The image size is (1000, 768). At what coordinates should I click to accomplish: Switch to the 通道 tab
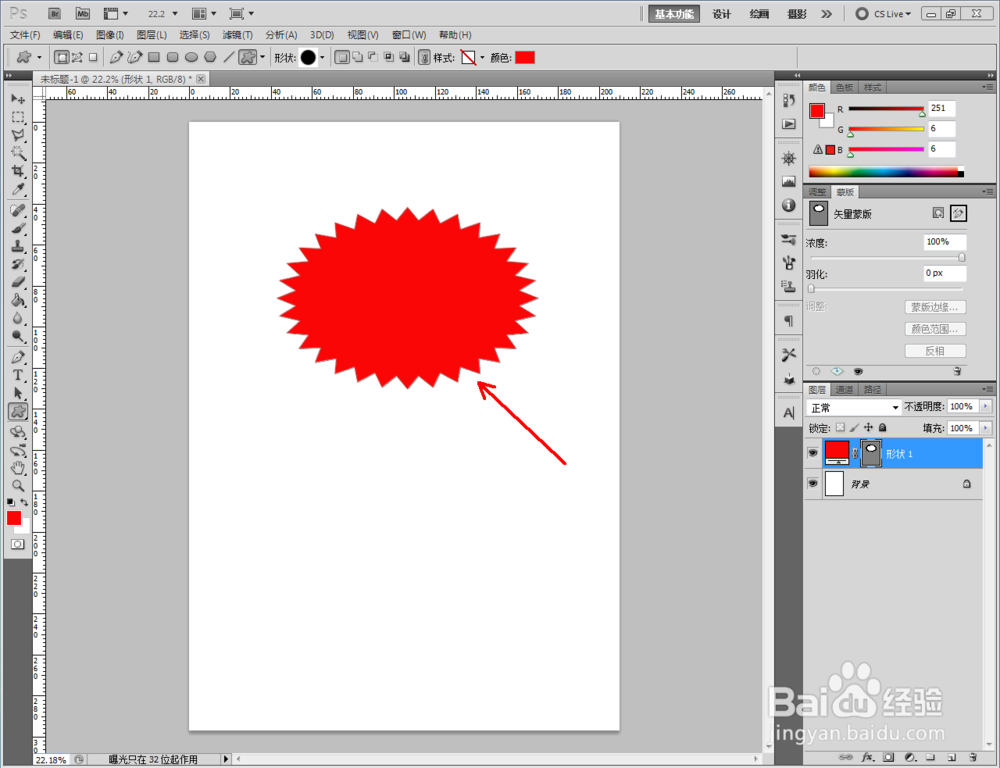pyautogui.click(x=844, y=389)
